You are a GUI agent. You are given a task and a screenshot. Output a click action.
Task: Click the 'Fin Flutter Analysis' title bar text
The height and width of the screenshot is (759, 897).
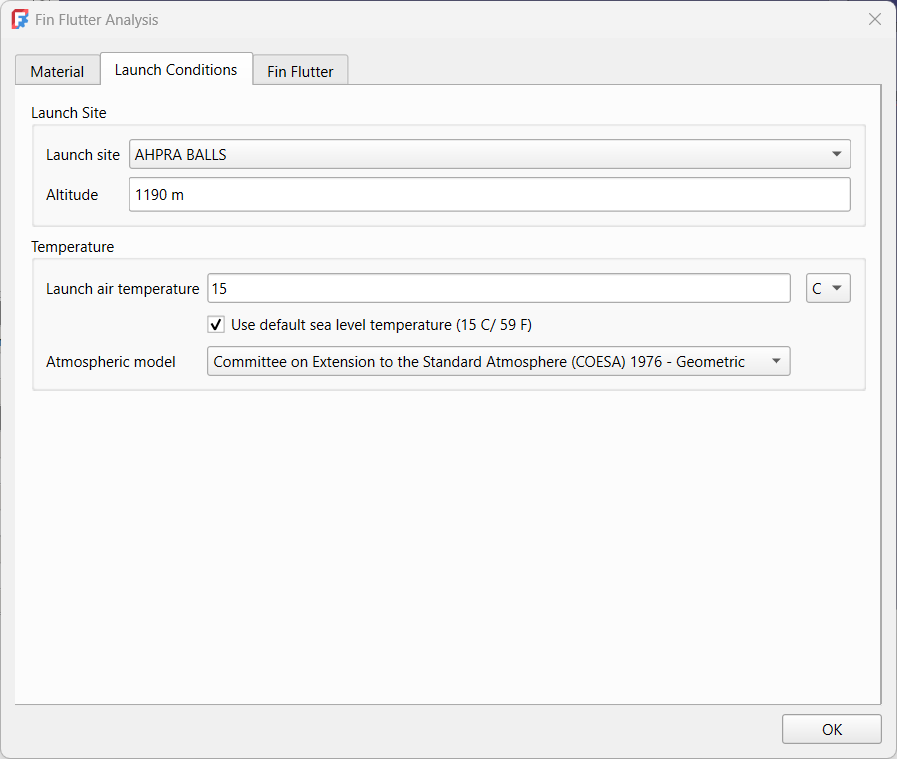click(x=96, y=20)
